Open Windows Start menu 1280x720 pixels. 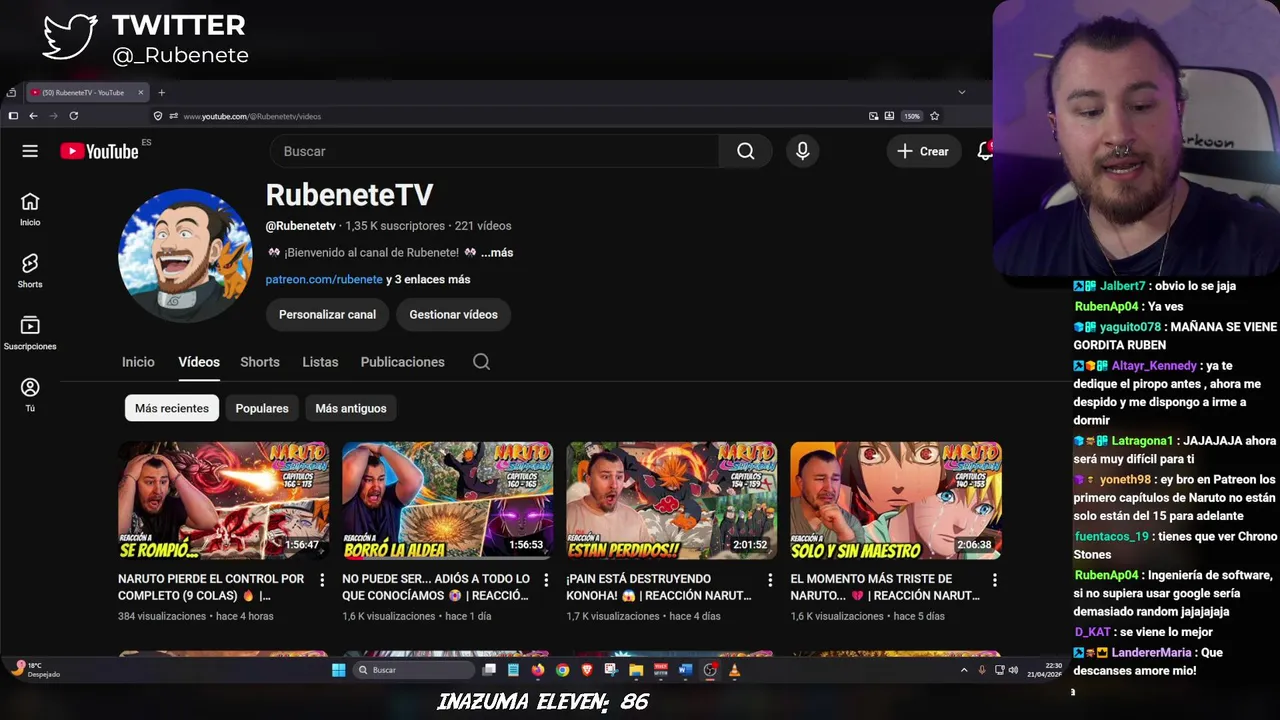tap(338, 670)
